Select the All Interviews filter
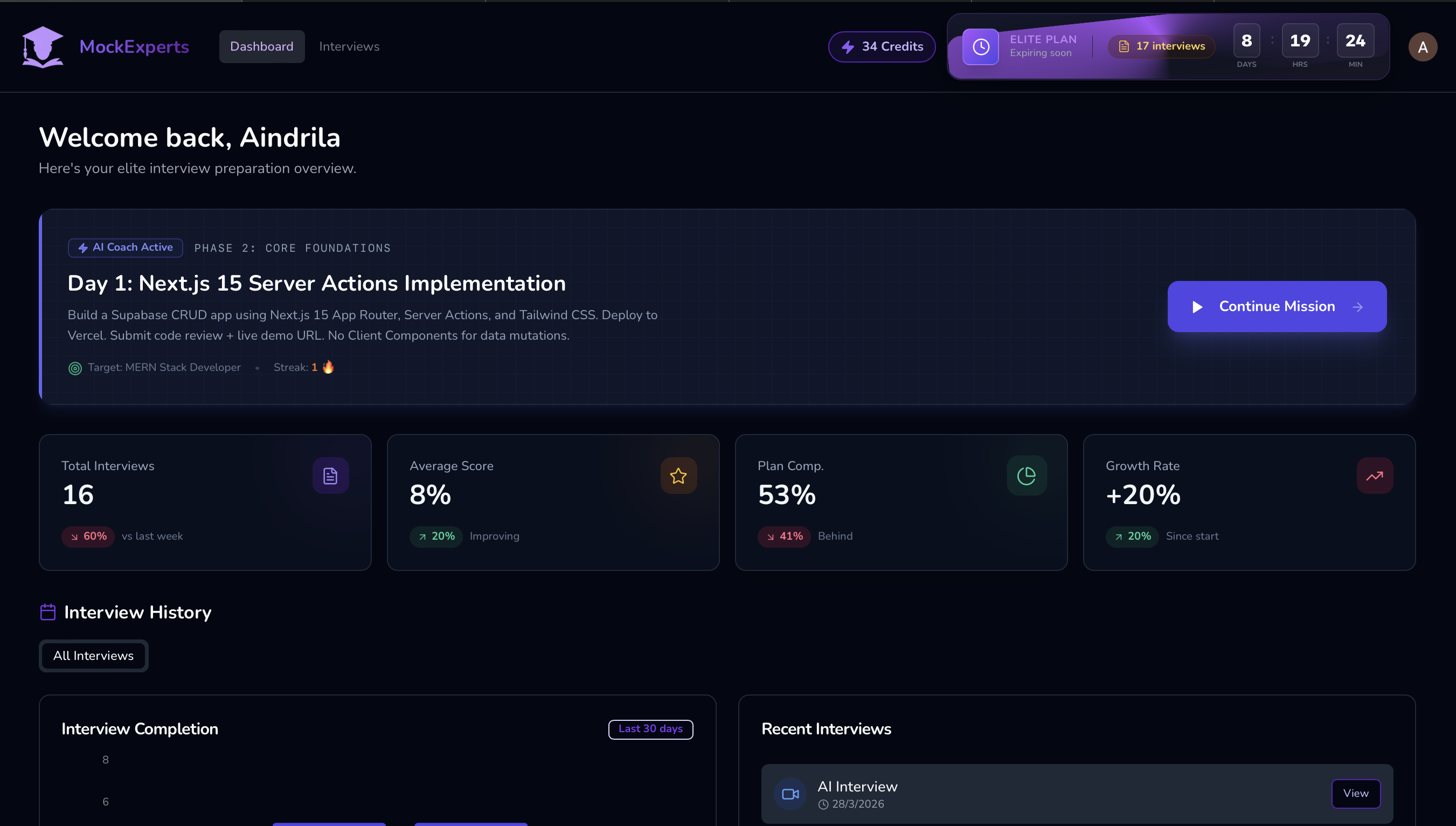Screen dimensions: 1456x826 point(93,656)
